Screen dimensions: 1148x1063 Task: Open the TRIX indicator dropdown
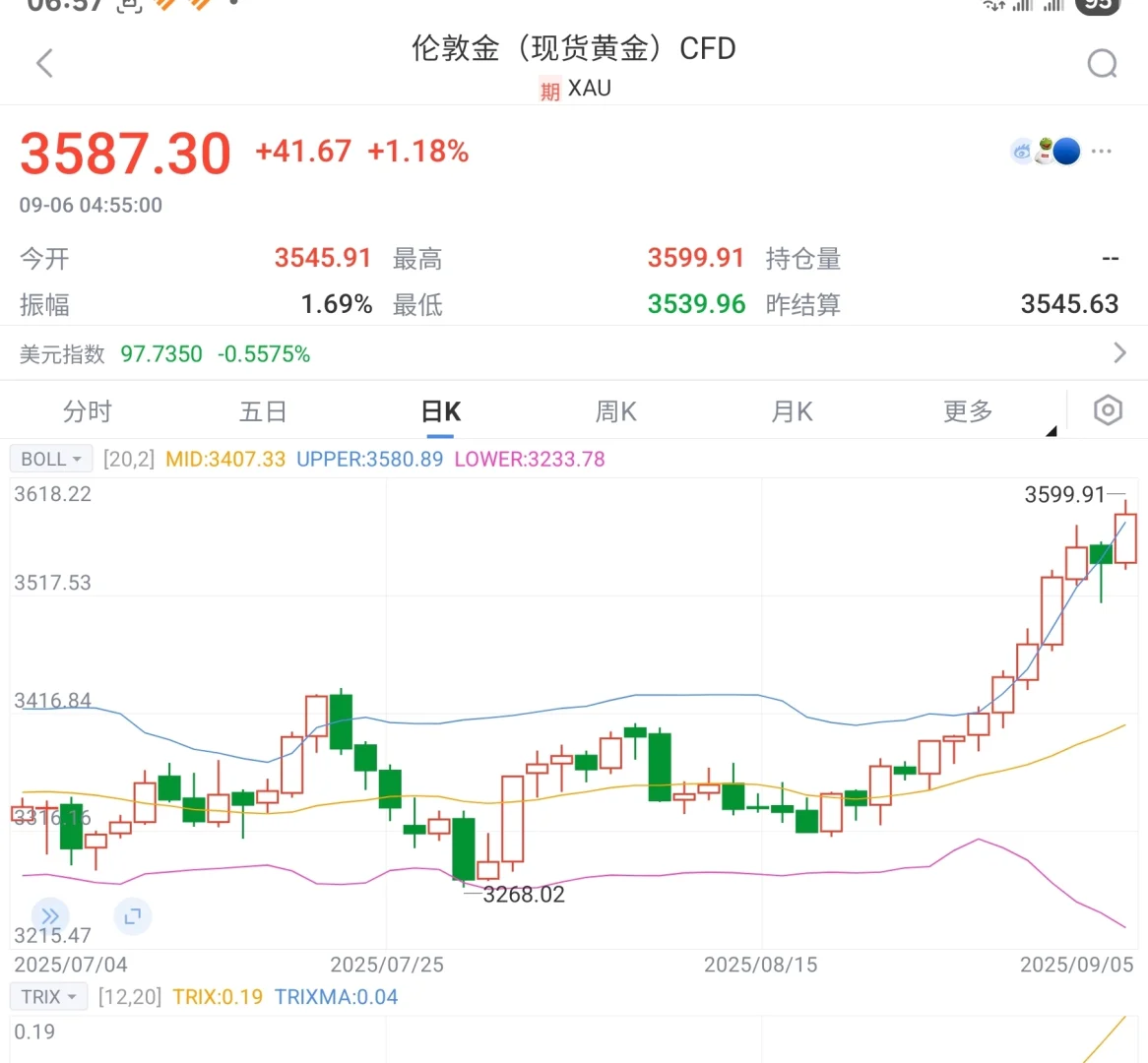(47, 996)
